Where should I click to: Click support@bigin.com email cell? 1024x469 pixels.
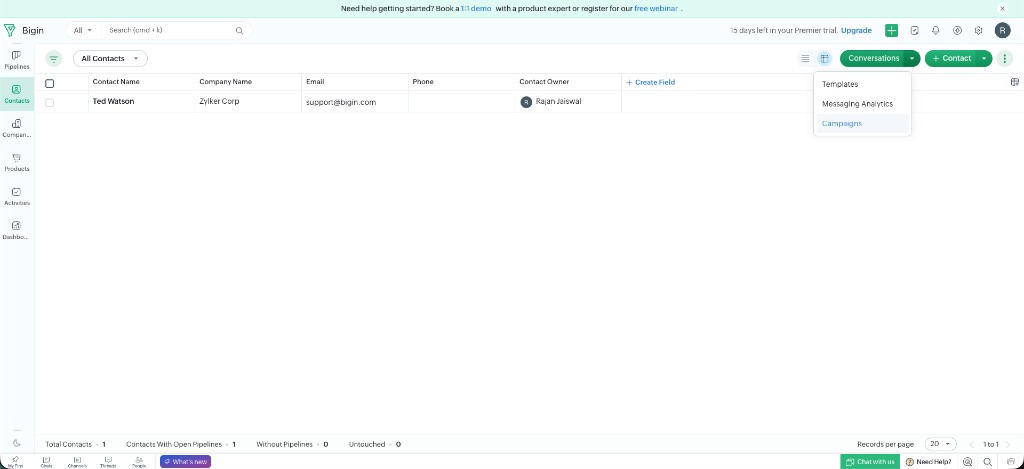[341, 103]
